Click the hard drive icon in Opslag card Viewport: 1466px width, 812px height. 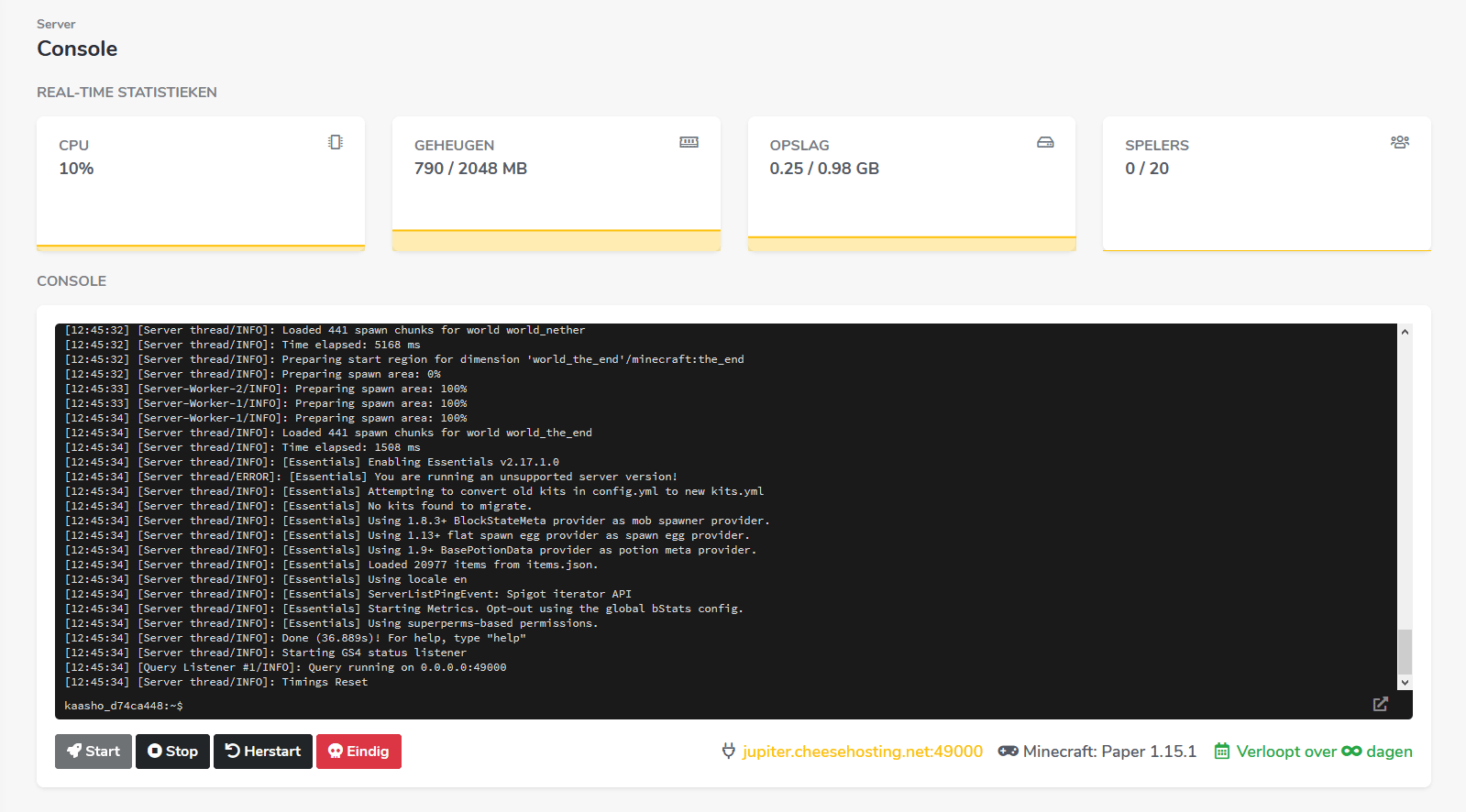(x=1045, y=142)
